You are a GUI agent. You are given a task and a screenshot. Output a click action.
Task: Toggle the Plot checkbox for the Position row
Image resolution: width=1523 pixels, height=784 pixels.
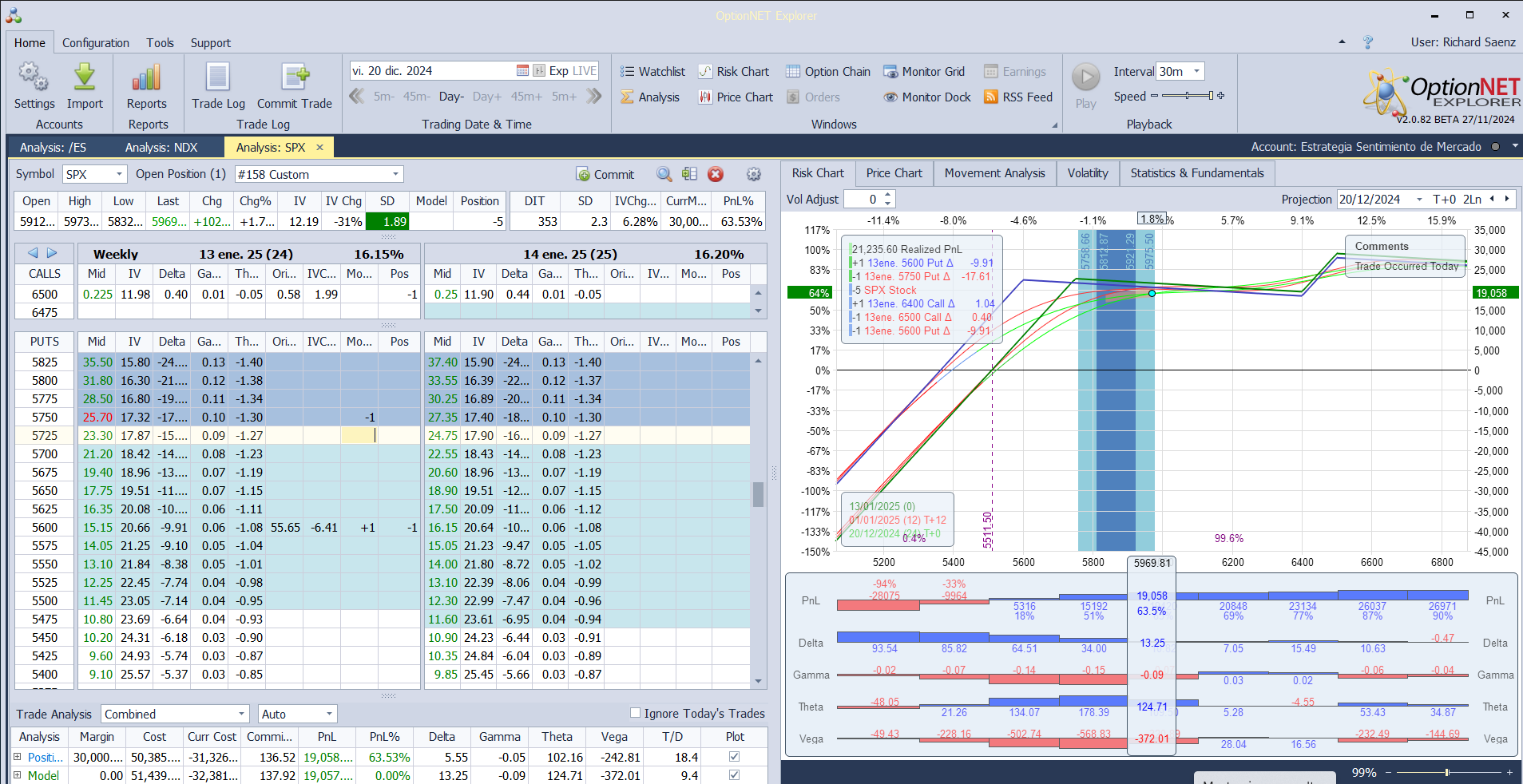[x=734, y=757]
